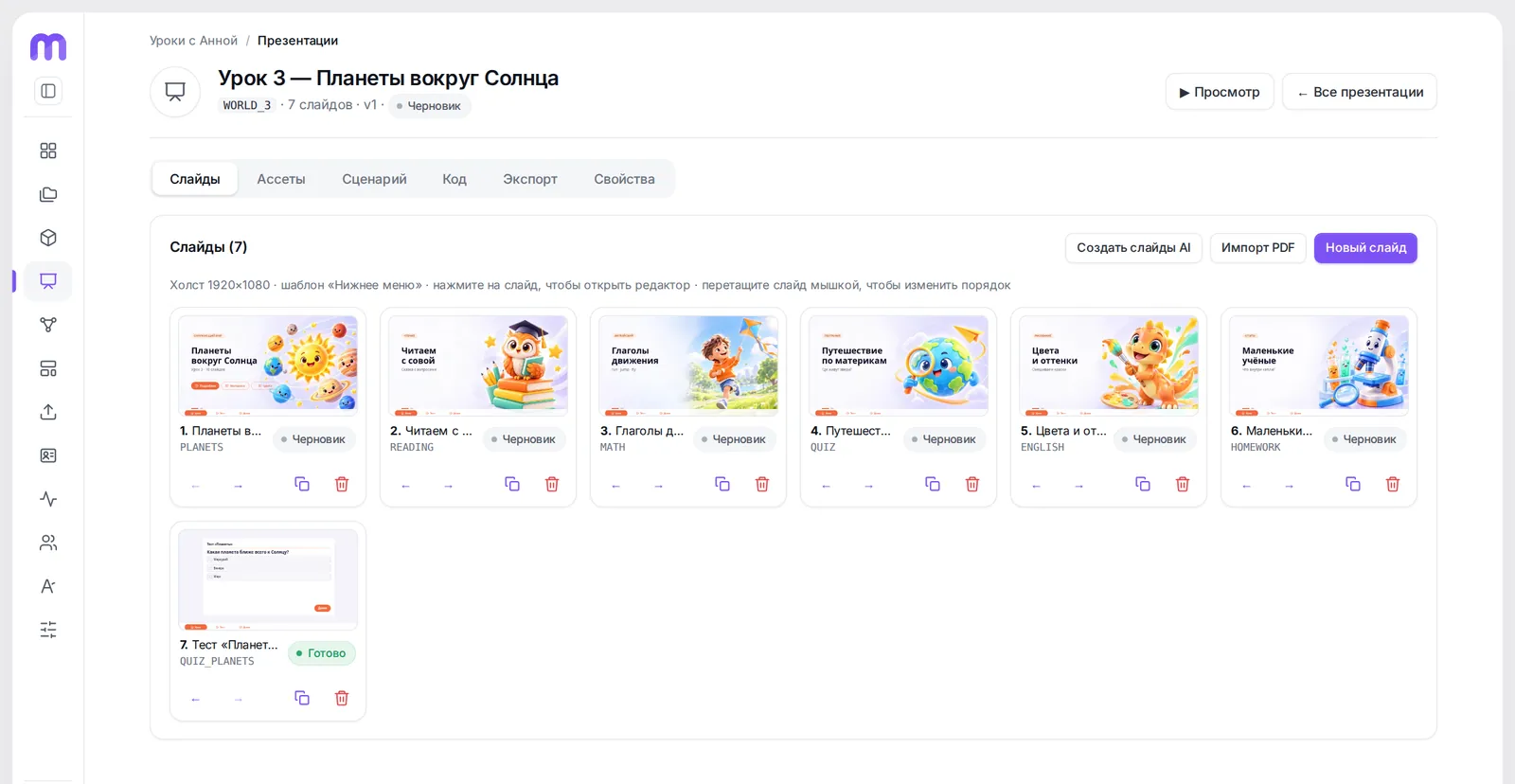Screen dimensions: 1515x784
Task: Delete slide 2 Reading
Action: coord(552,484)
